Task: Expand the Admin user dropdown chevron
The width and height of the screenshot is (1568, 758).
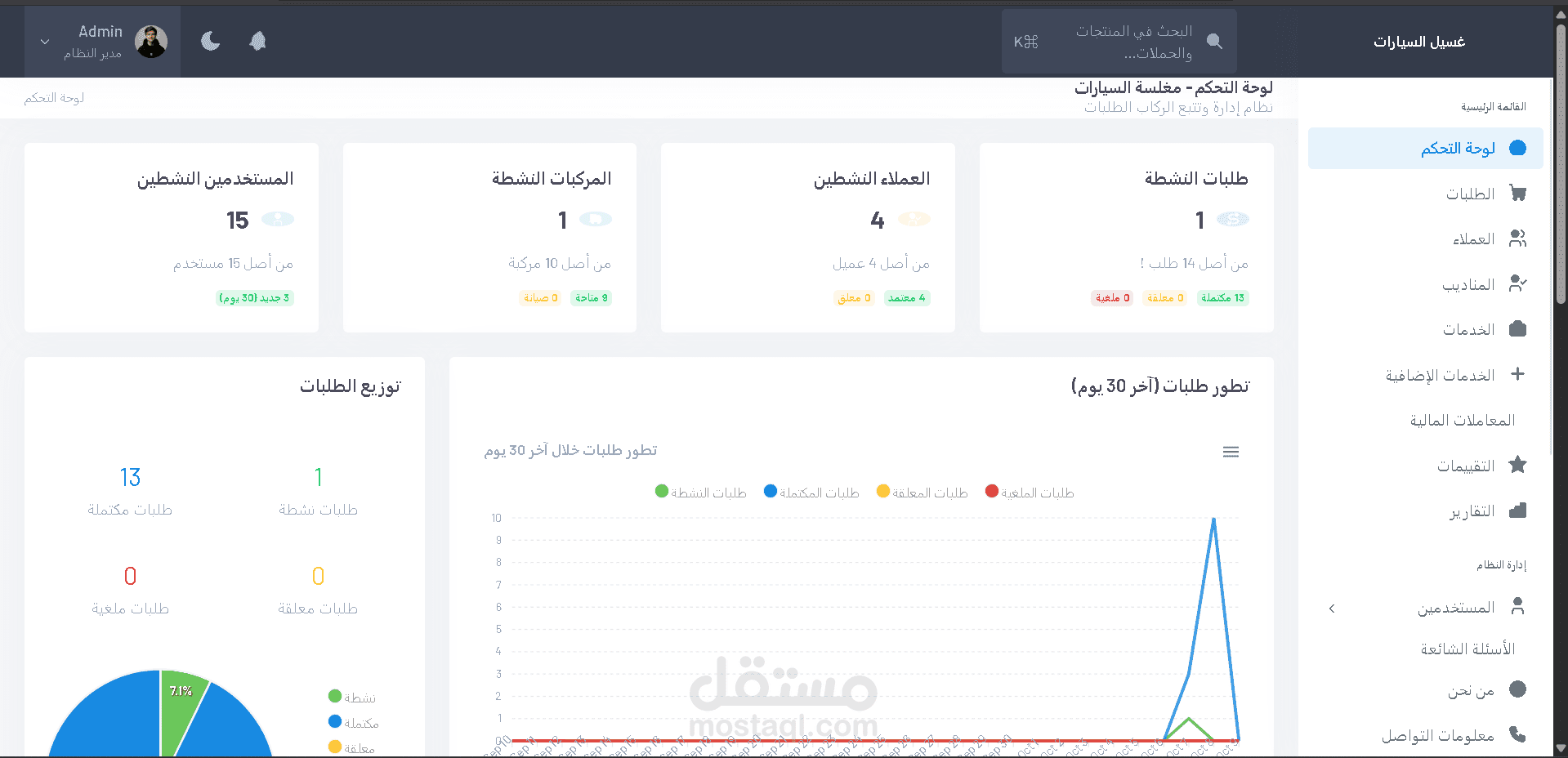Action: tap(45, 42)
